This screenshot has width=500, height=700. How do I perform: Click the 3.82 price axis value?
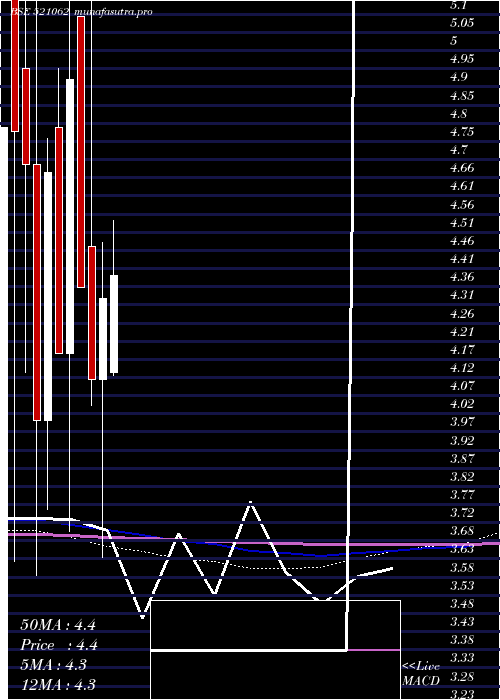coord(462,477)
